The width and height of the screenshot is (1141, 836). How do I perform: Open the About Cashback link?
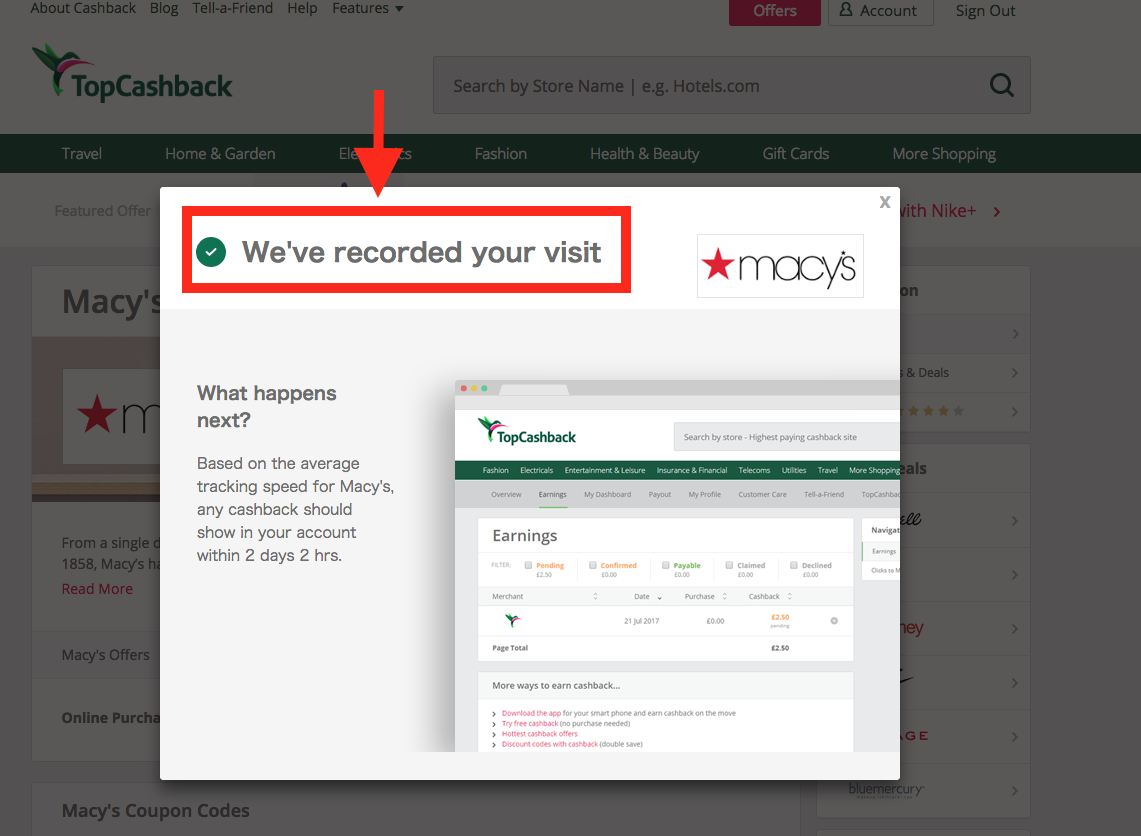point(83,9)
